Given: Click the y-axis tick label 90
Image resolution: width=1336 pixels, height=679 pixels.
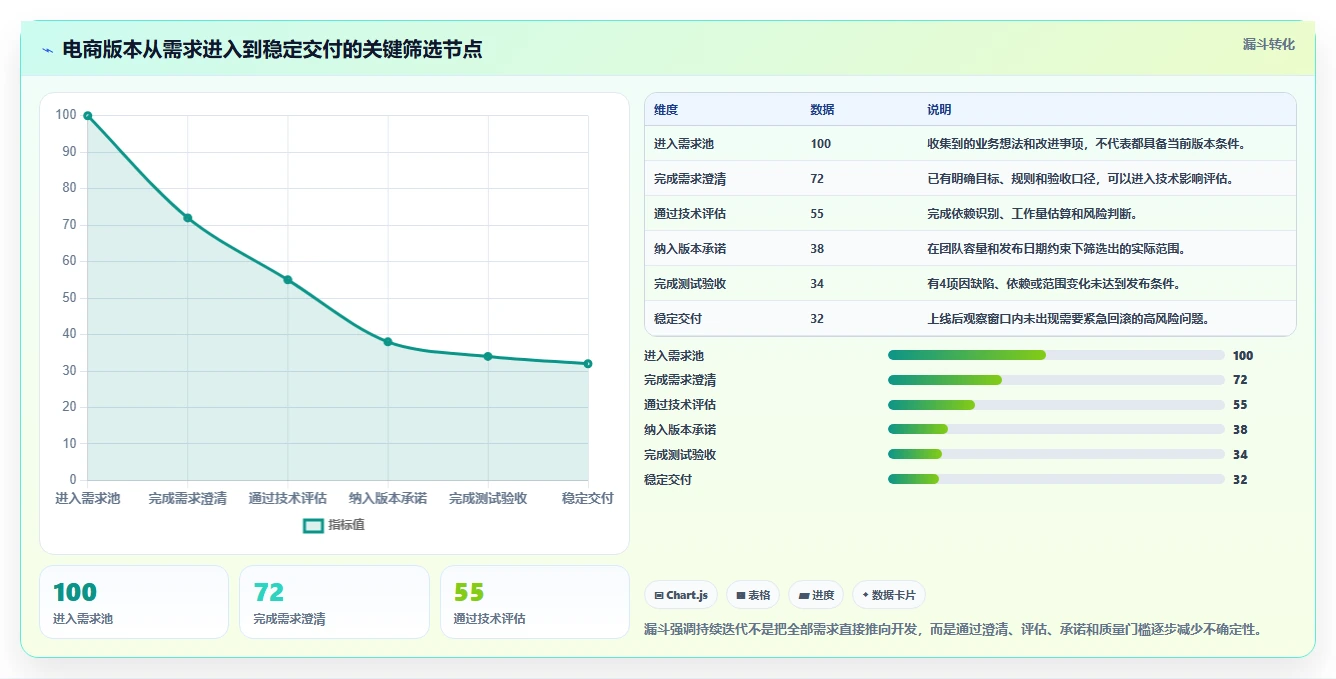Looking at the screenshot, I should tap(69, 152).
